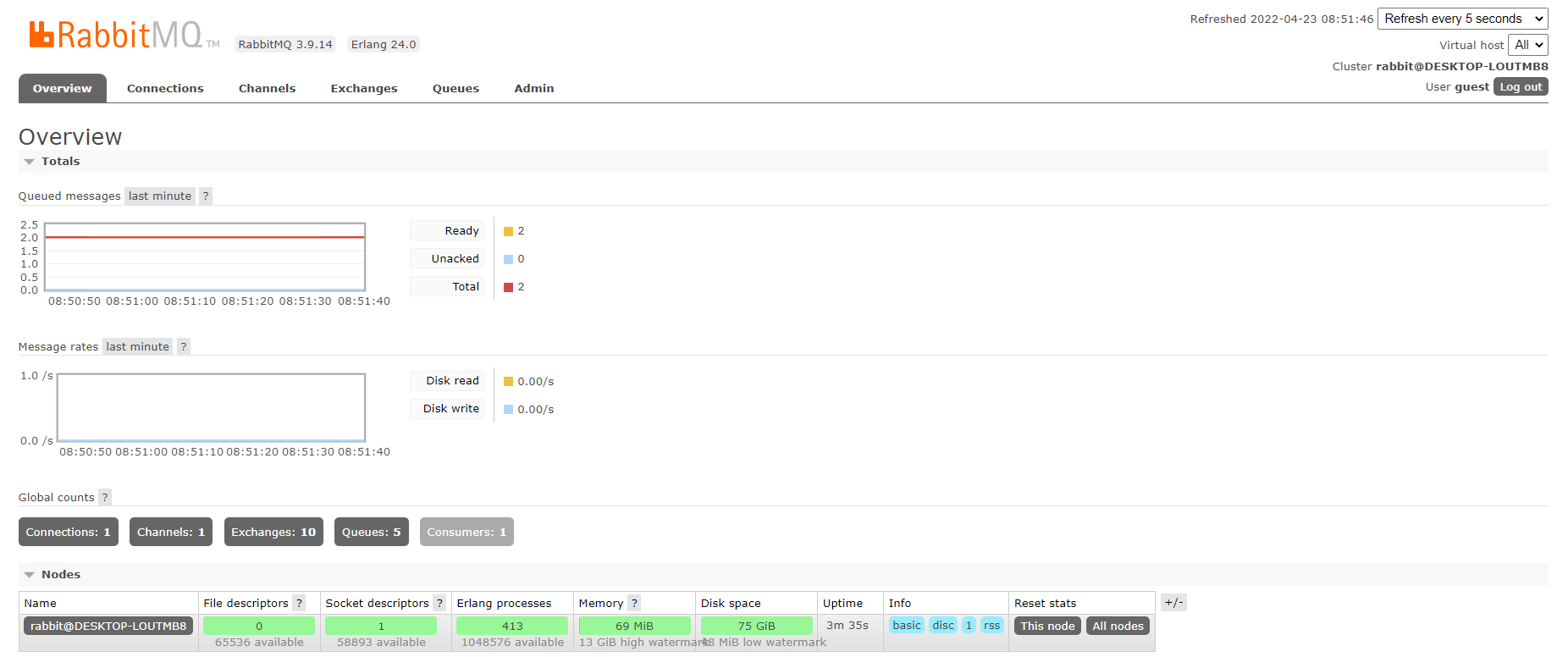This screenshot has width=1568, height=657.
Task: Reset stats for This node
Action: 1047,626
